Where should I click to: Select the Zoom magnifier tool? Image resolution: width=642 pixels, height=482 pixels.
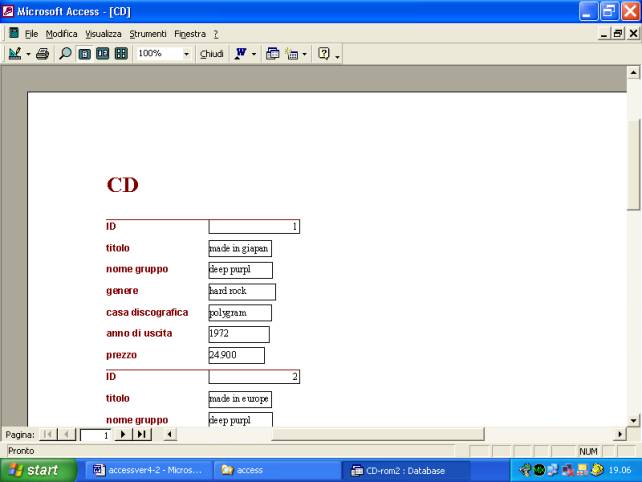(x=65, y=54)
